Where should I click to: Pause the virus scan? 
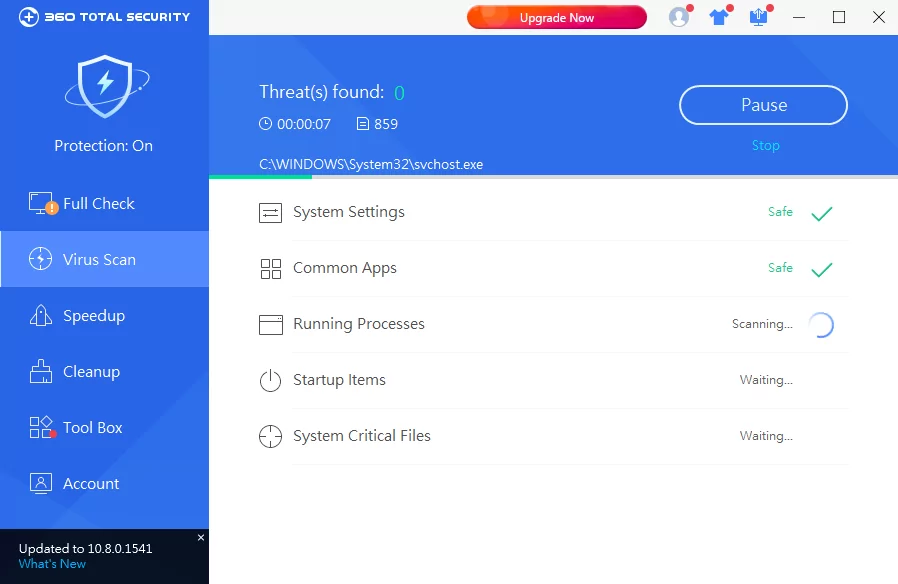[763, 105]
